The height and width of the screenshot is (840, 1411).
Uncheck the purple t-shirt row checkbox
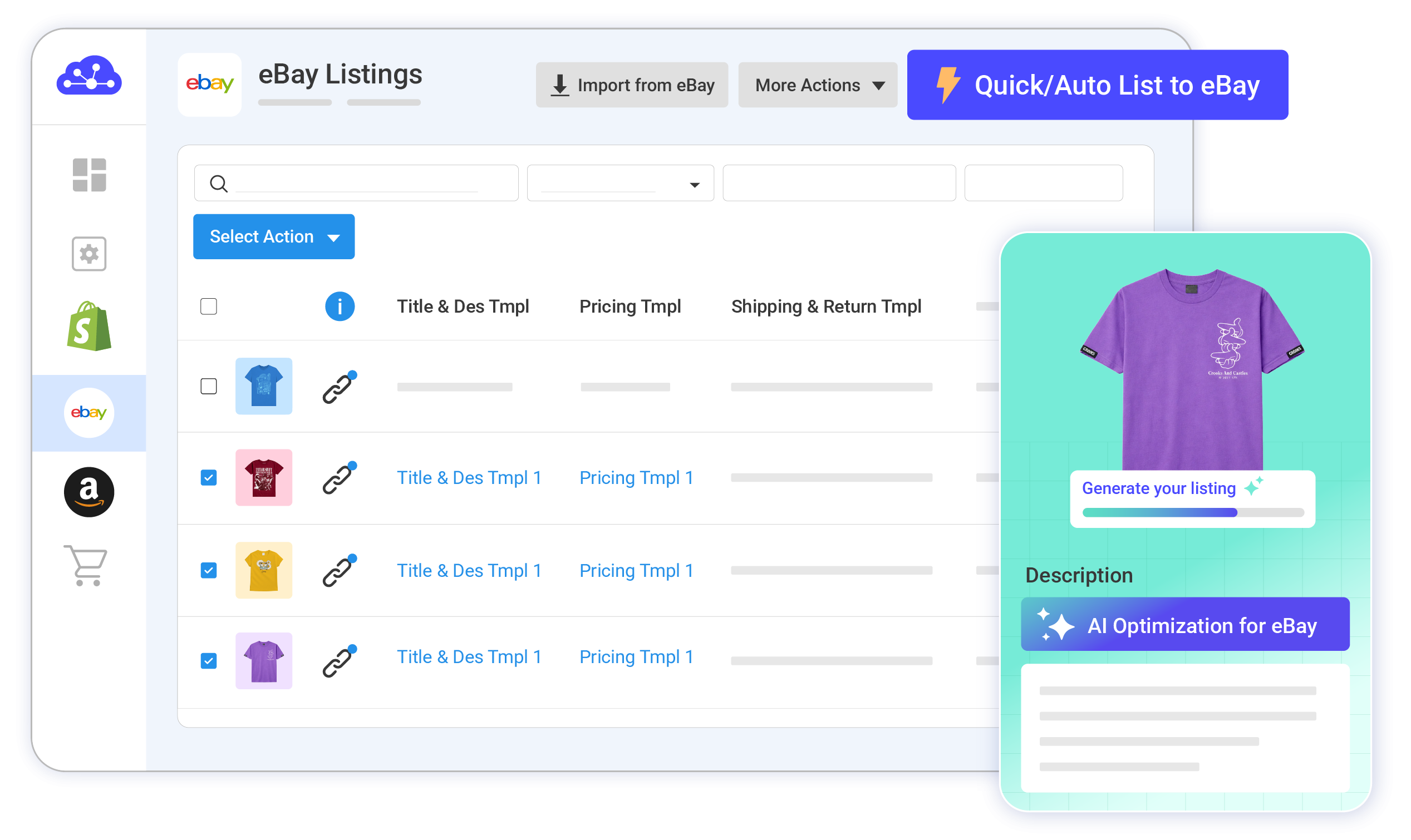[x=209, y=661]
